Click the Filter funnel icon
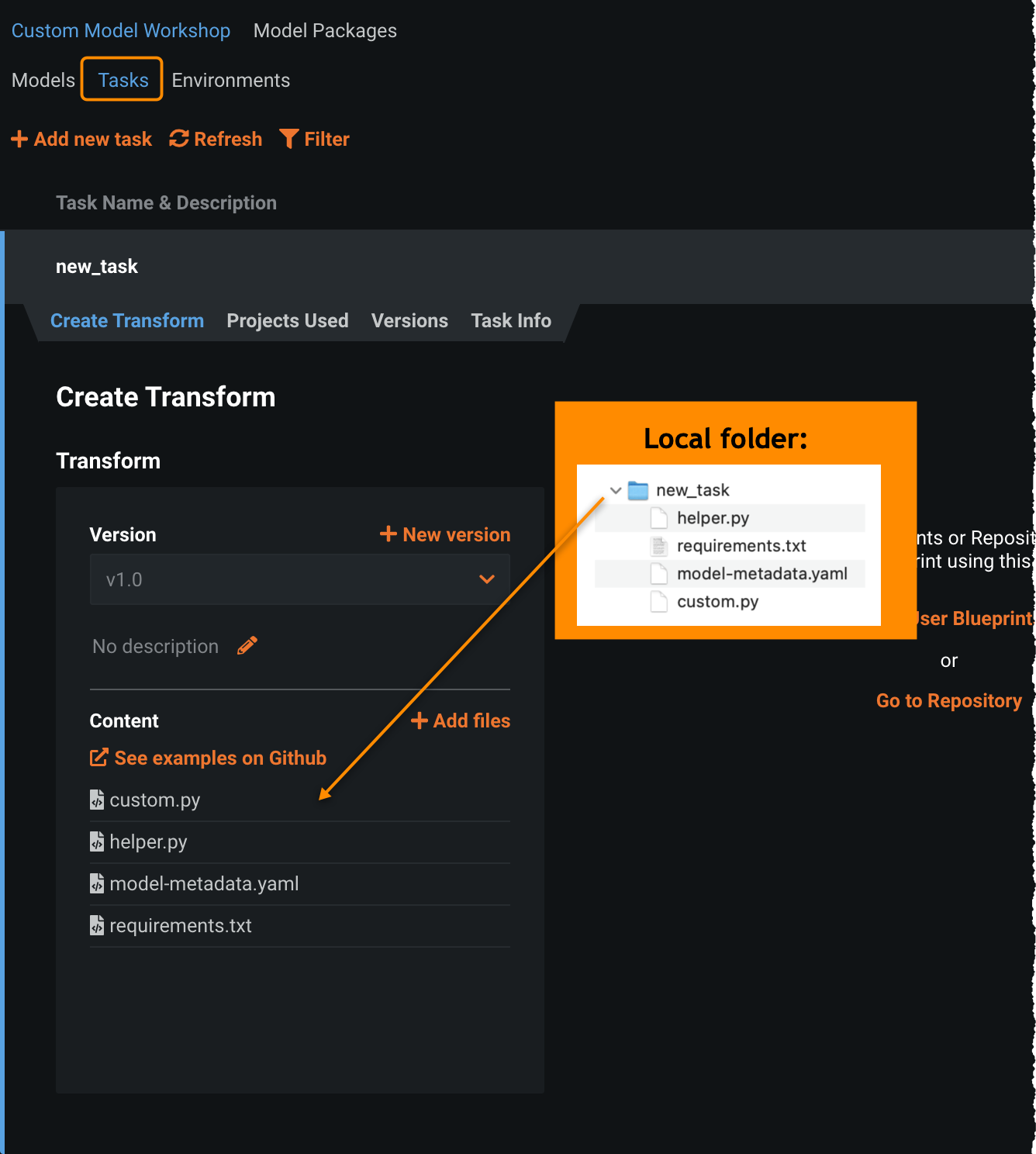The width and height of the screenshot is (1036, 1154). [288, 139]
